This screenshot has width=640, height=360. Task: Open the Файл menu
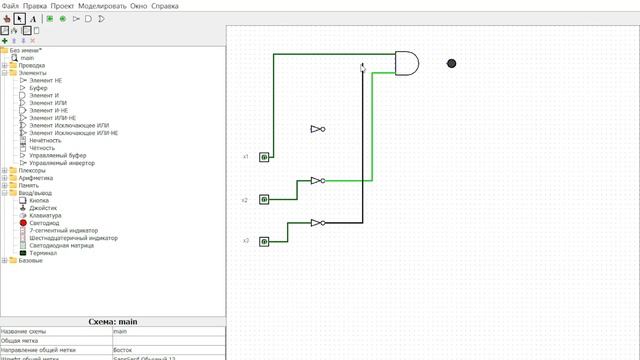click(10, 6)
